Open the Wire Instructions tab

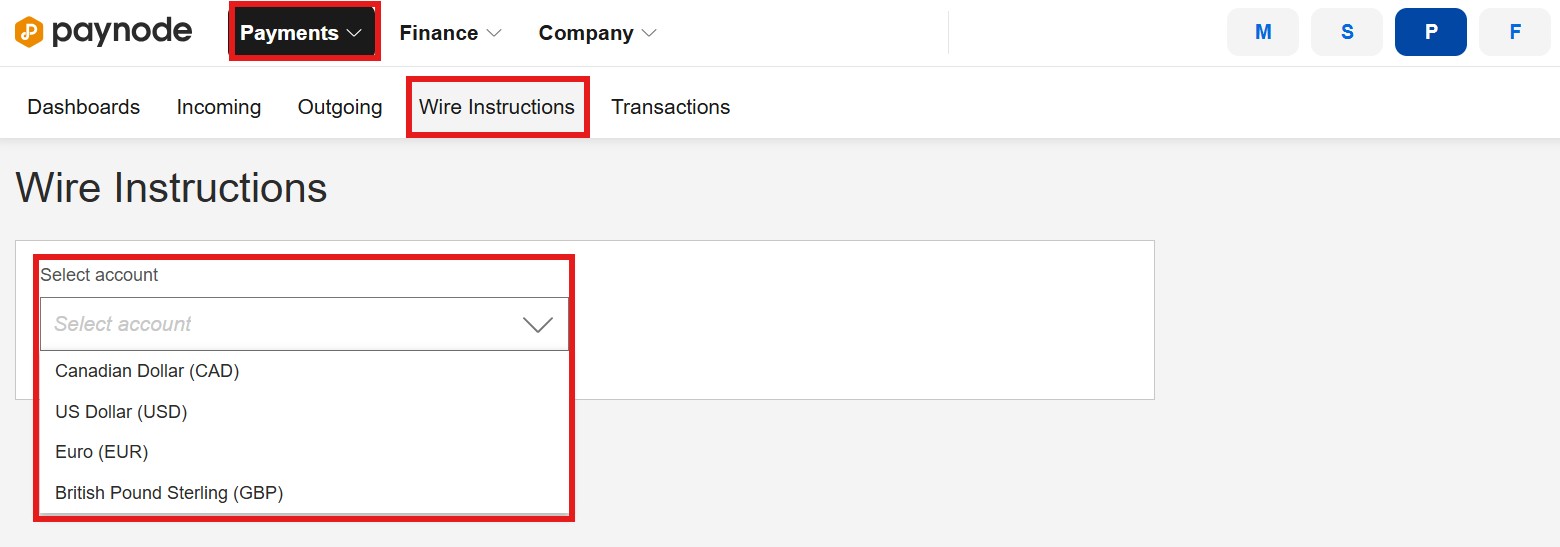tap(497, 107)
